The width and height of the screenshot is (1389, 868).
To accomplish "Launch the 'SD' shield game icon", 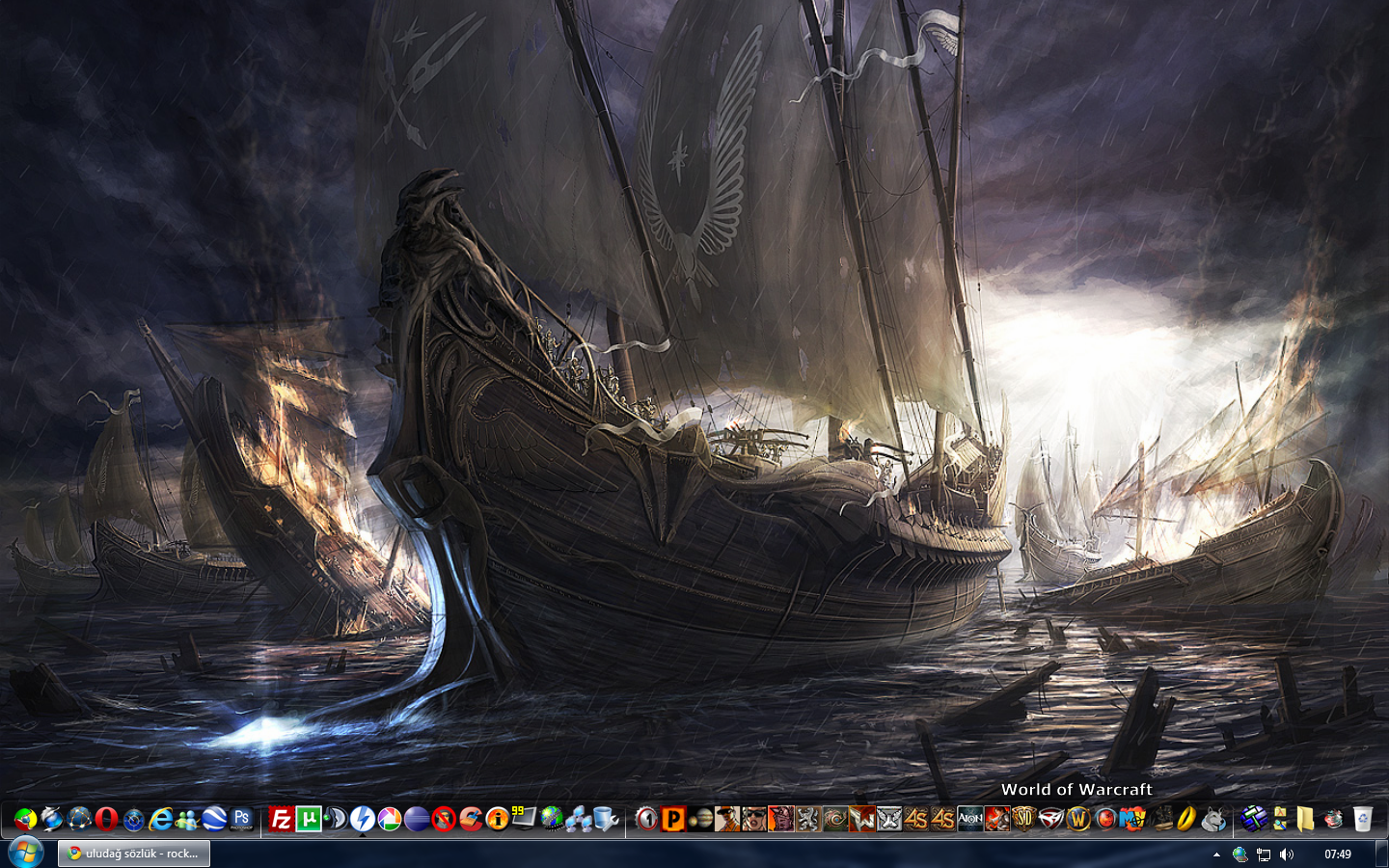I will tap(1023, 820).
